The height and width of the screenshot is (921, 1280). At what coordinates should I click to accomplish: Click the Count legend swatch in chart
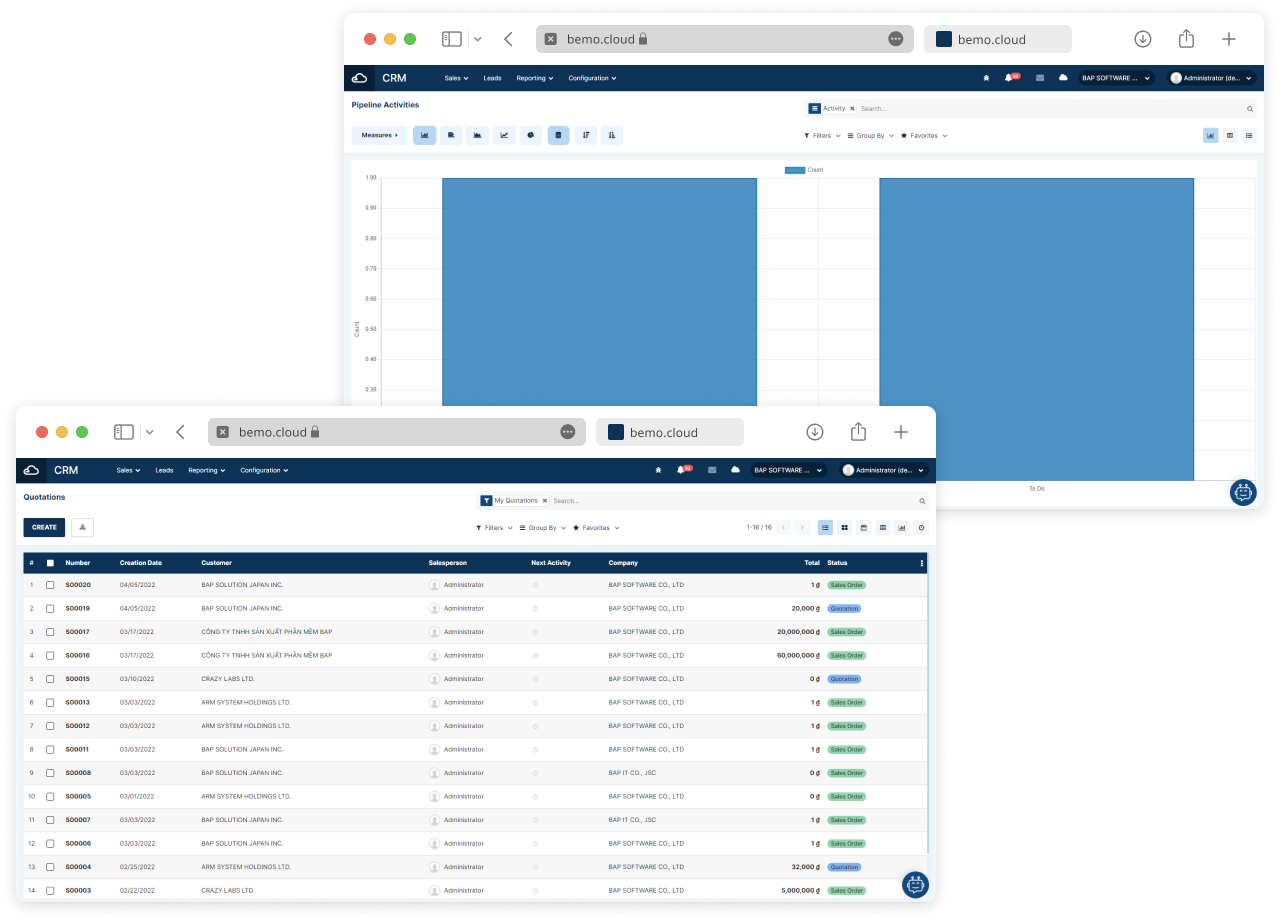pos(795,170)
